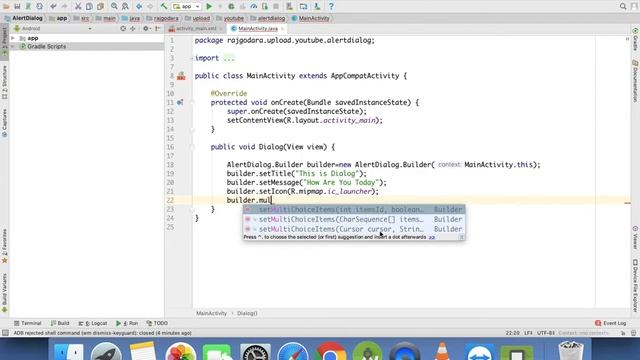This screenshot has height=360, width=640.
Task: Click the Undo arrow icon
Action: tap(53, 7)
